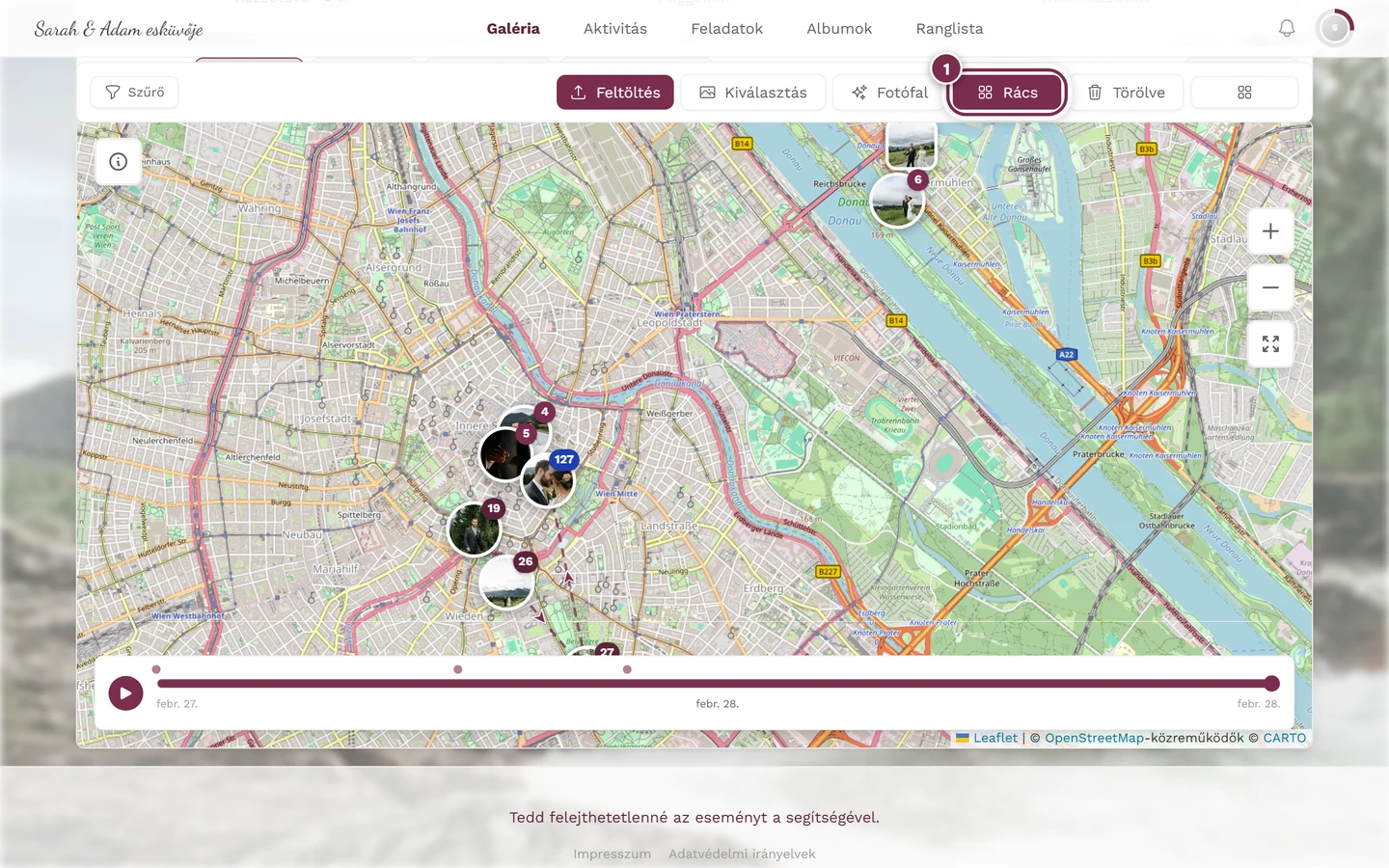Image resolution: width=1389 pixels, height=868 pixels.
Task: Open the 5 photo cluster
Action: click(505, 453)
